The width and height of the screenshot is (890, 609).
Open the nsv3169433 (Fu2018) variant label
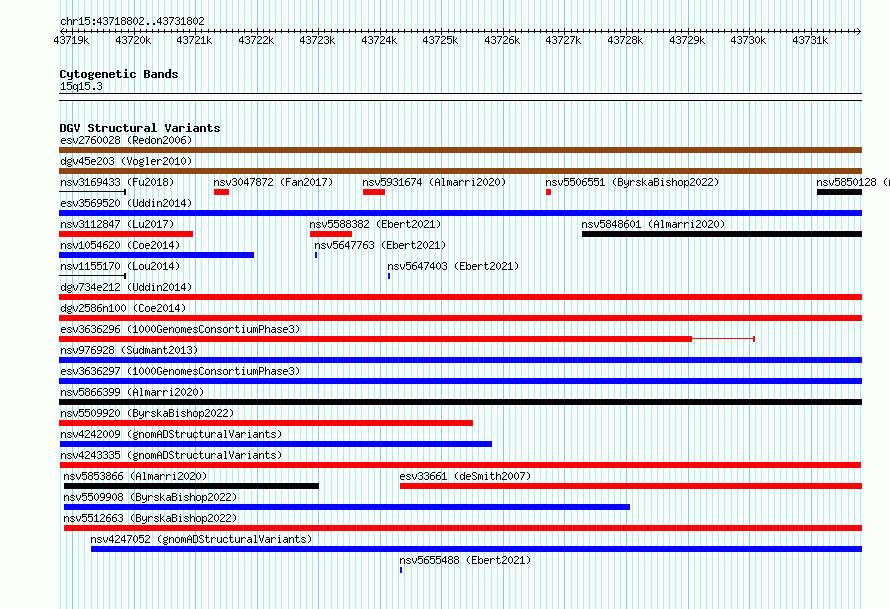point(117,182)
